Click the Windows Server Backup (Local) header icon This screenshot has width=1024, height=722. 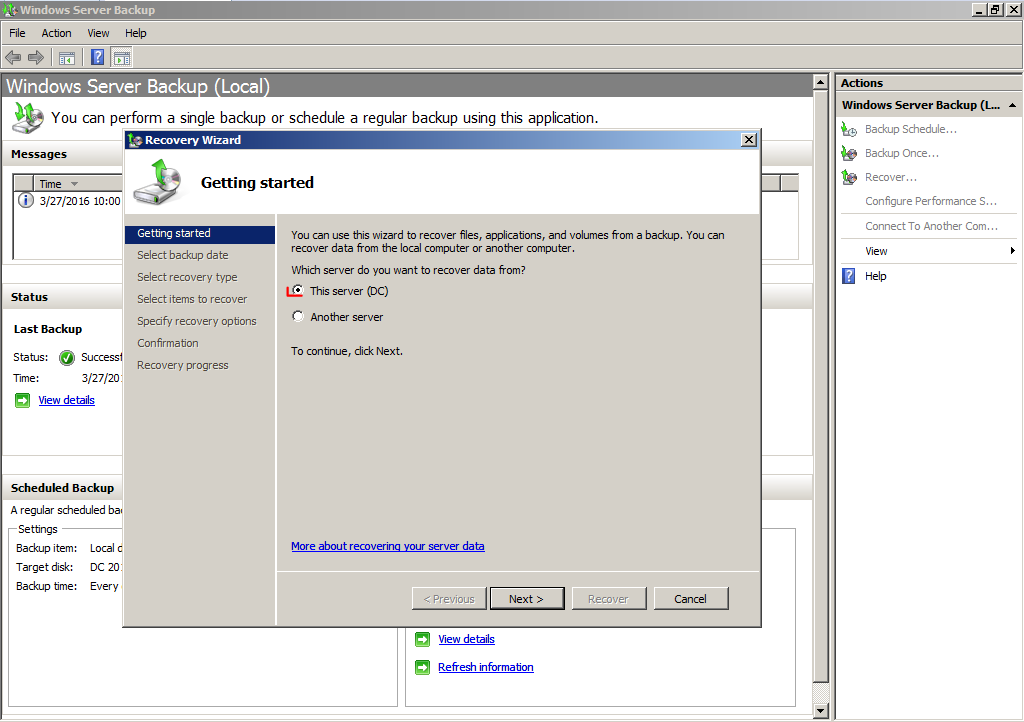(27, 118)
